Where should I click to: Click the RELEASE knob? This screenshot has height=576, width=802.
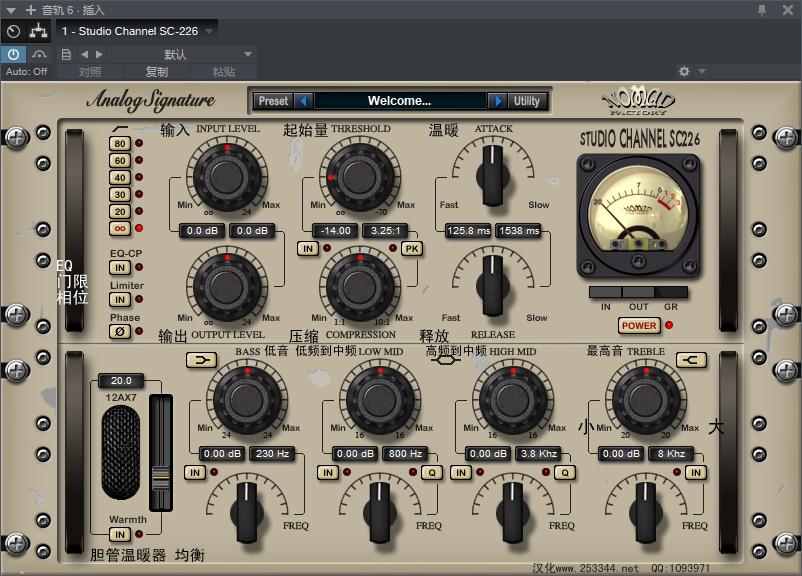coord(493,285)
